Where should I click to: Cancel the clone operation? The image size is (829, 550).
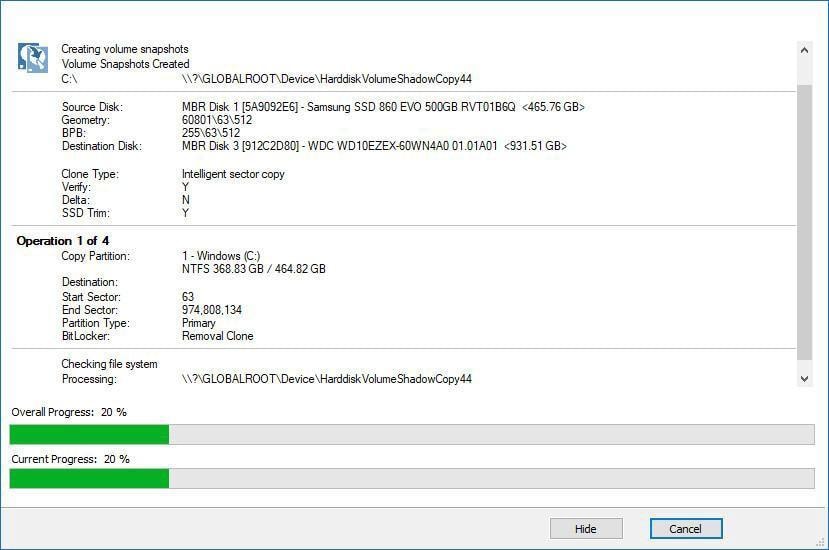[686, 528]
